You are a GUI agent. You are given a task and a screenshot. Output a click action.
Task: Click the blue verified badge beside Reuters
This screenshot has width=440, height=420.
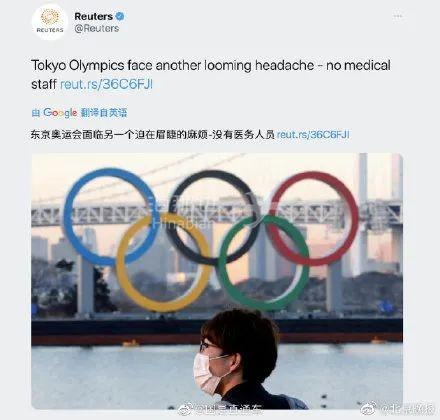pos(120,16)
